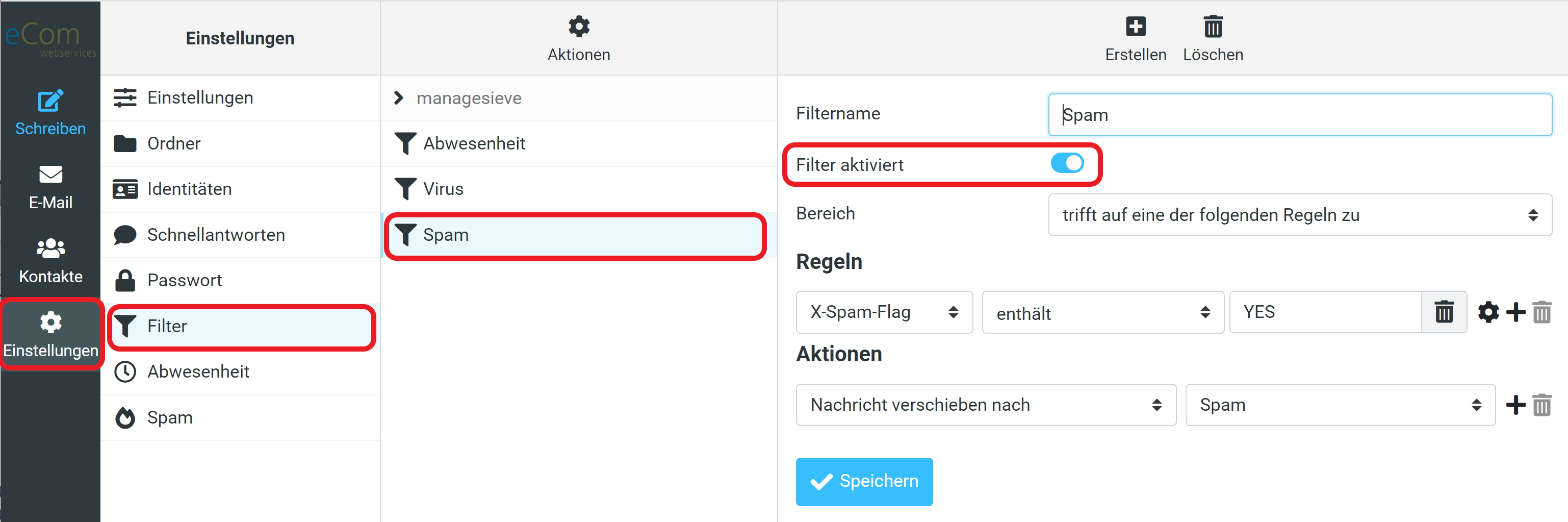Click the Speichern button
Viewport: 1568px width, 522px height.
864,481
